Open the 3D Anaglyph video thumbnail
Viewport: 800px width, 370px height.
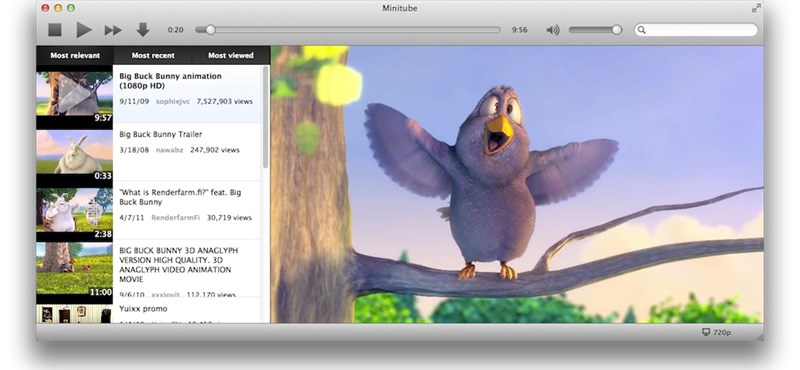pyautogui.click(x=74, y=268)
